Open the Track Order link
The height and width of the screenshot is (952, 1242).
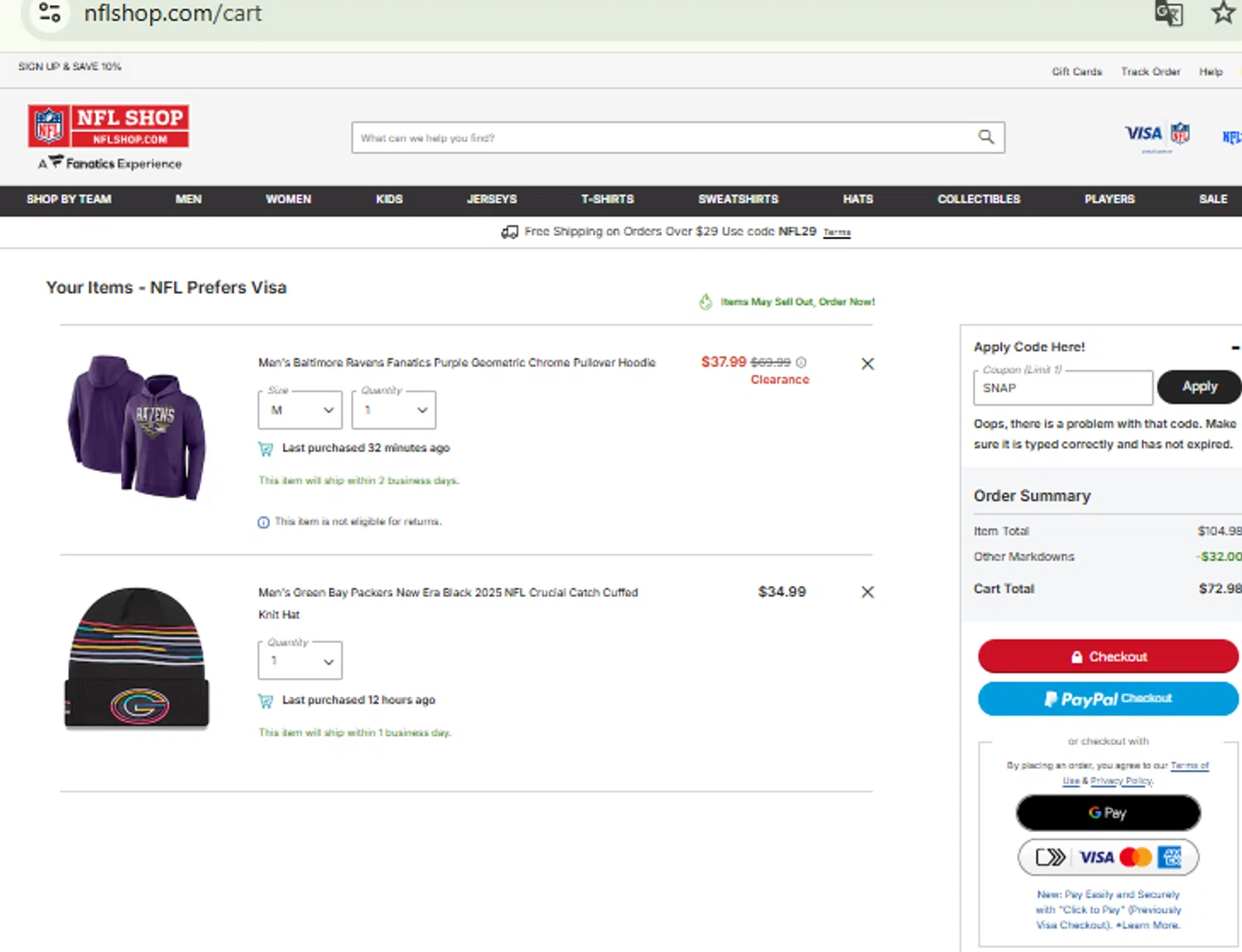[1150, 72]
